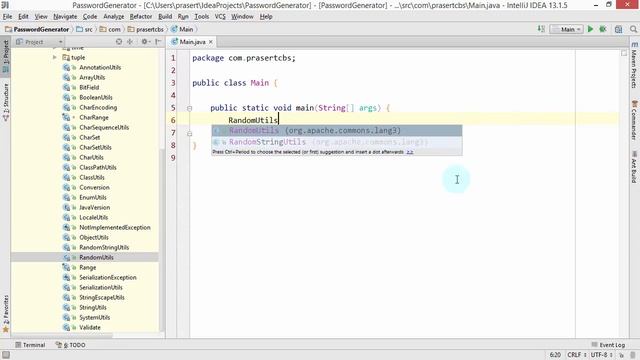This screenshot has width=640, height=360.
Task: Select EnumUtils class in the tree
Action: pos(93,198)
